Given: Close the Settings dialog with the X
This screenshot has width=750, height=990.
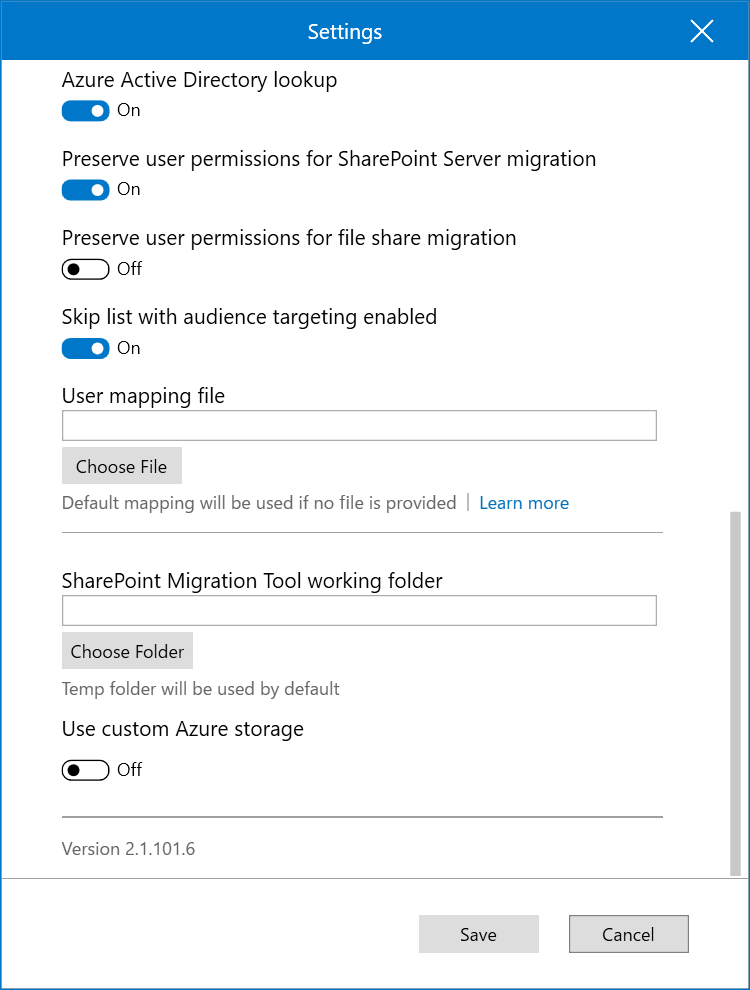Looking at the screenshot, I should 701,31.
